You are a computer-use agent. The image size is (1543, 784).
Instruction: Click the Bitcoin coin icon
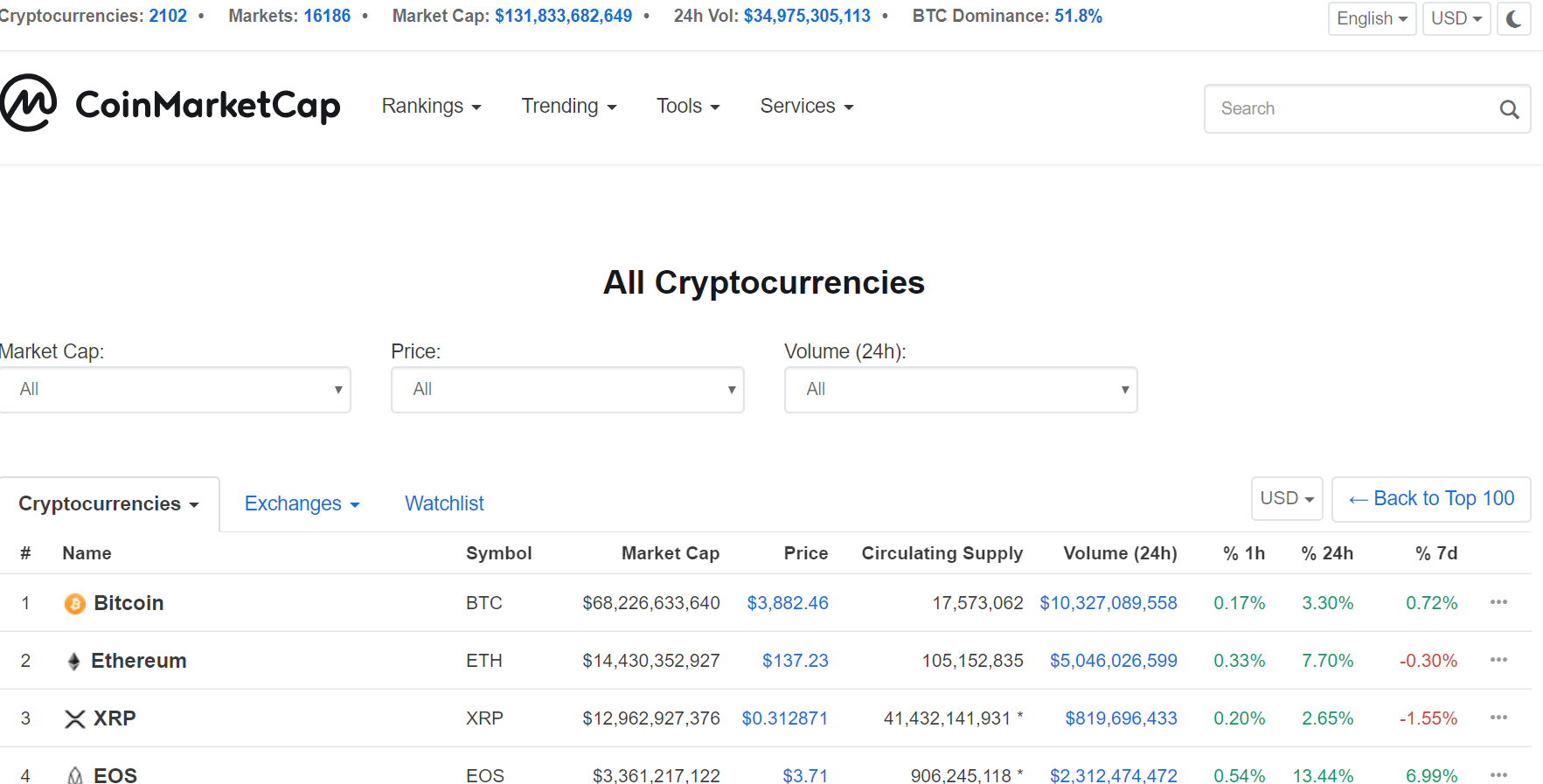[75, 604]
